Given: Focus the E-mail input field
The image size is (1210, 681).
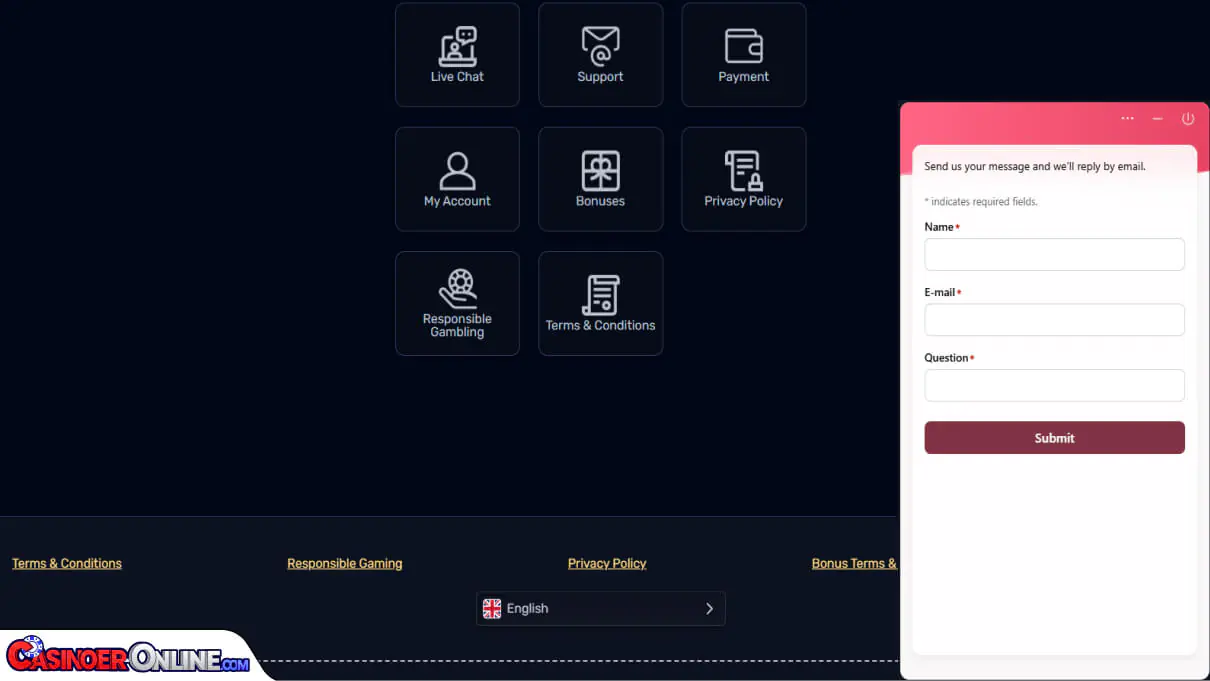Looking at the screenshot, I should point(1054,320).
